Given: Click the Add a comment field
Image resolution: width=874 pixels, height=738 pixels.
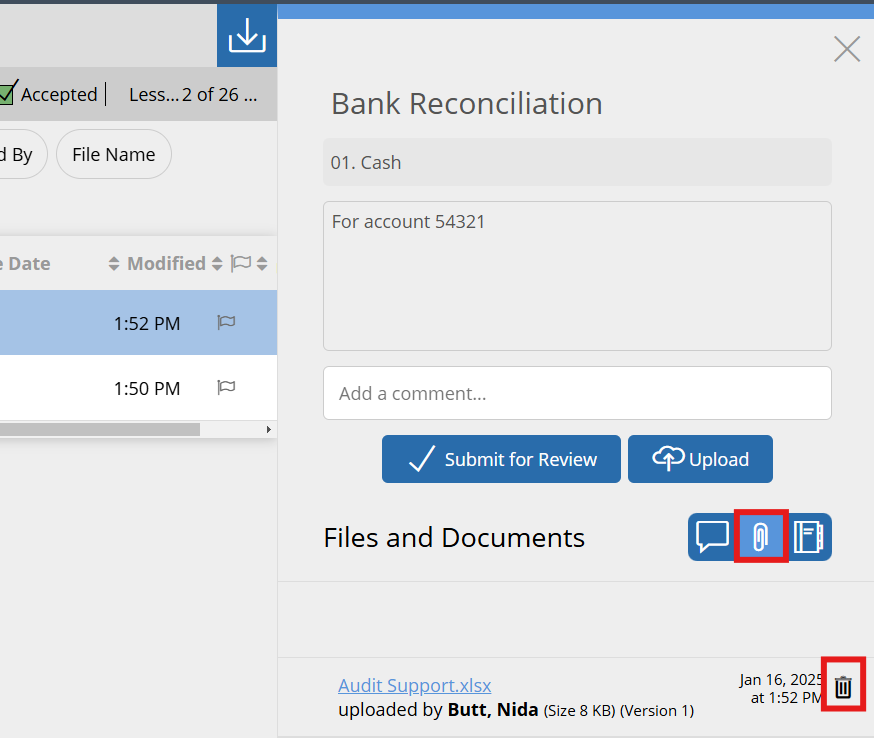Looking at the screenshot, I should [x=577, y=393].
